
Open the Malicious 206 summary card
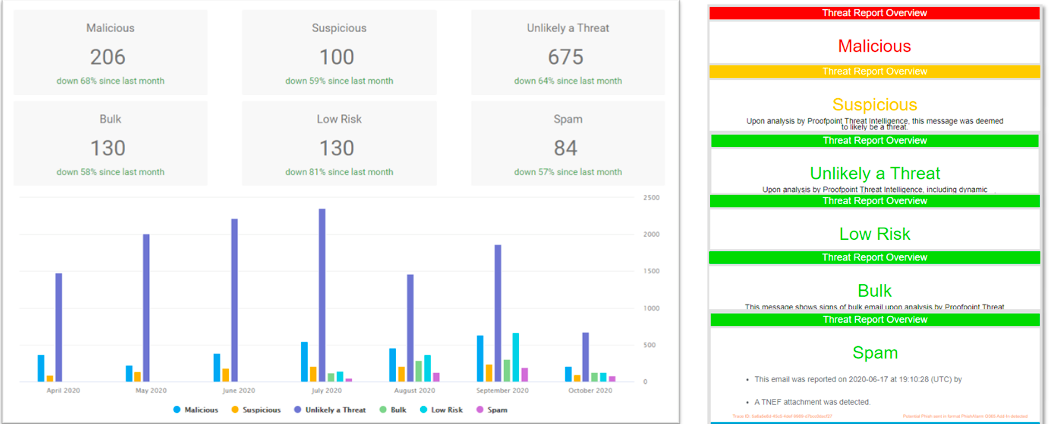point(110,52)
